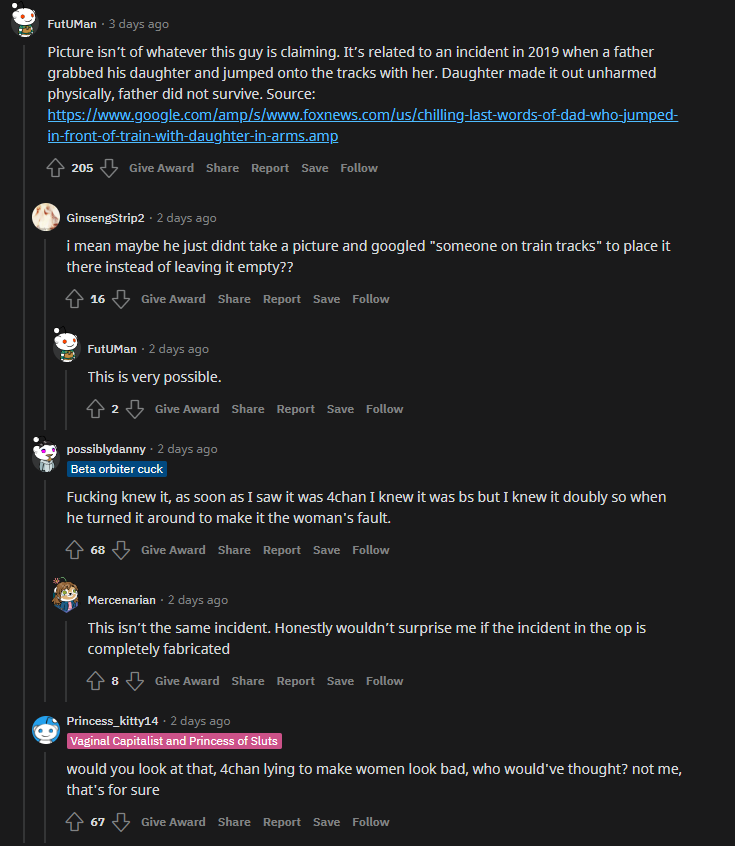735x846 pixels.
Task: Follow Princess_kitty14's comment
Action: pos(371,822)
